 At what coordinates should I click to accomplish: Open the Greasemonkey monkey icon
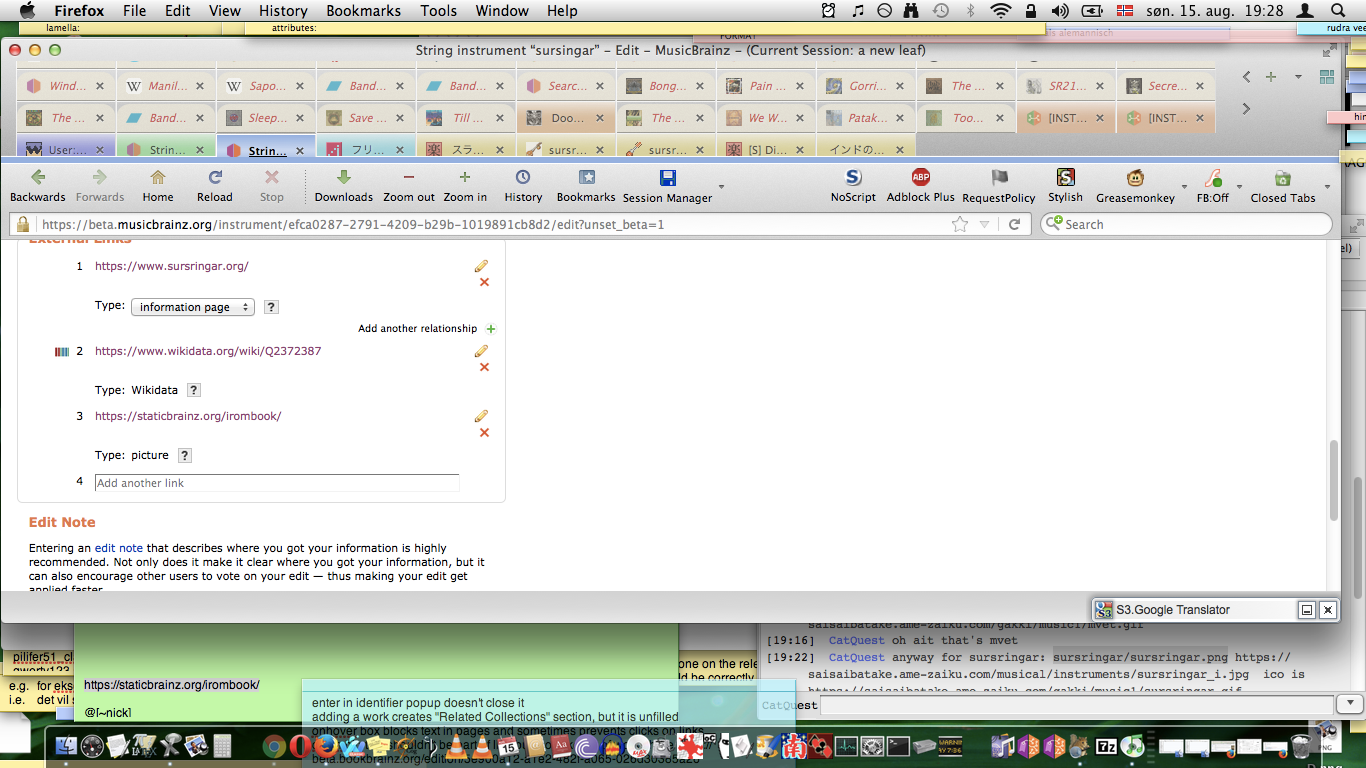click(x=1135, y=179)
